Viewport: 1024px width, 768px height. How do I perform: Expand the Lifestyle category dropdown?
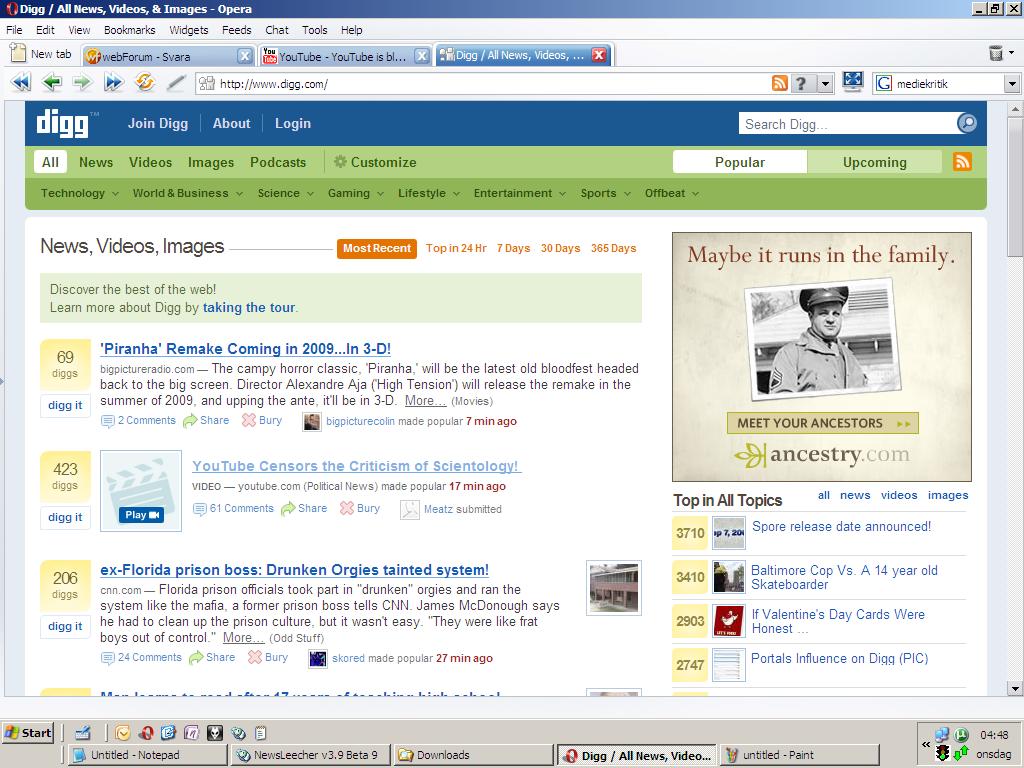point(456,194)
